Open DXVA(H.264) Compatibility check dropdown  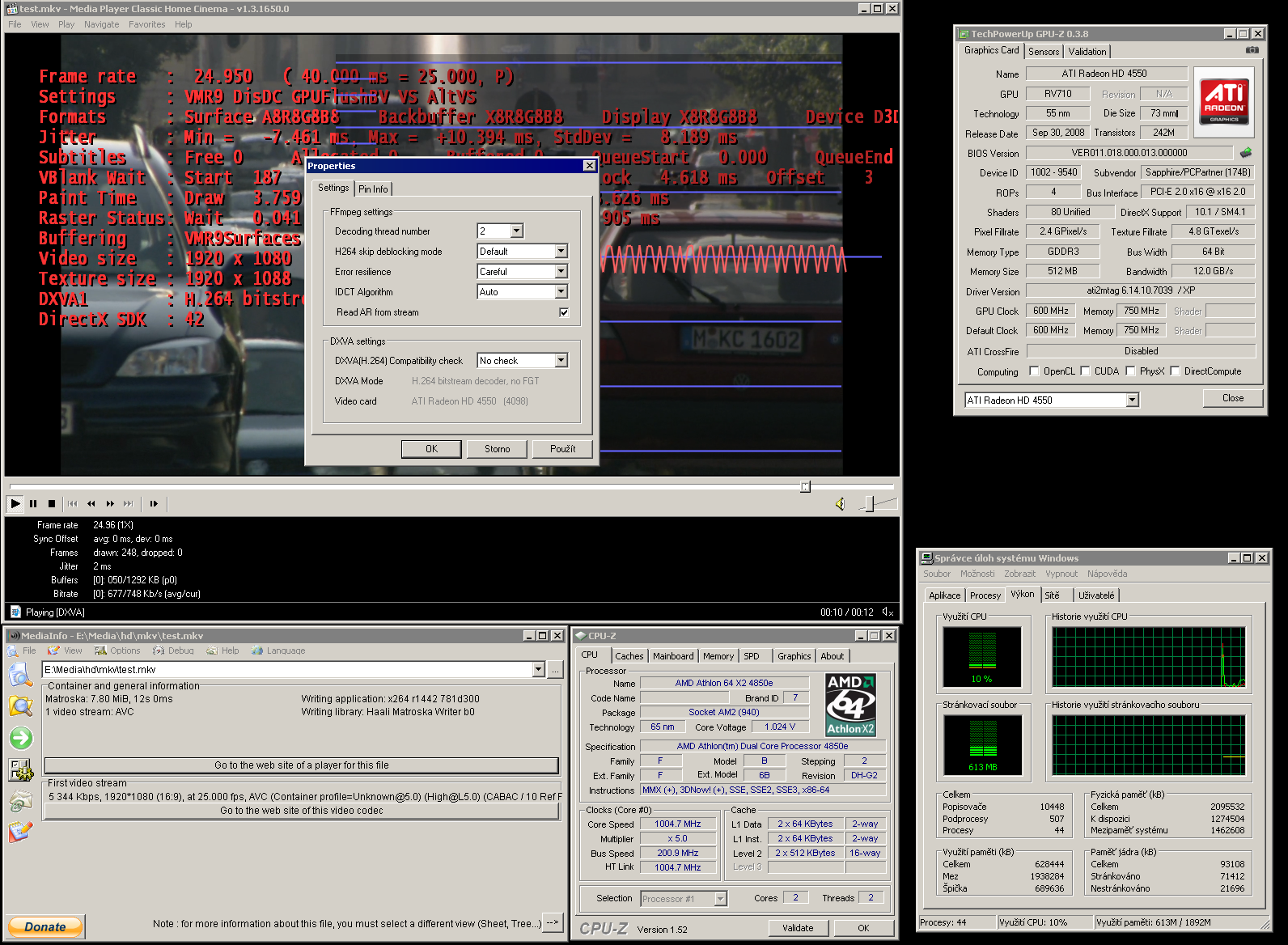(x=561, y=361)
